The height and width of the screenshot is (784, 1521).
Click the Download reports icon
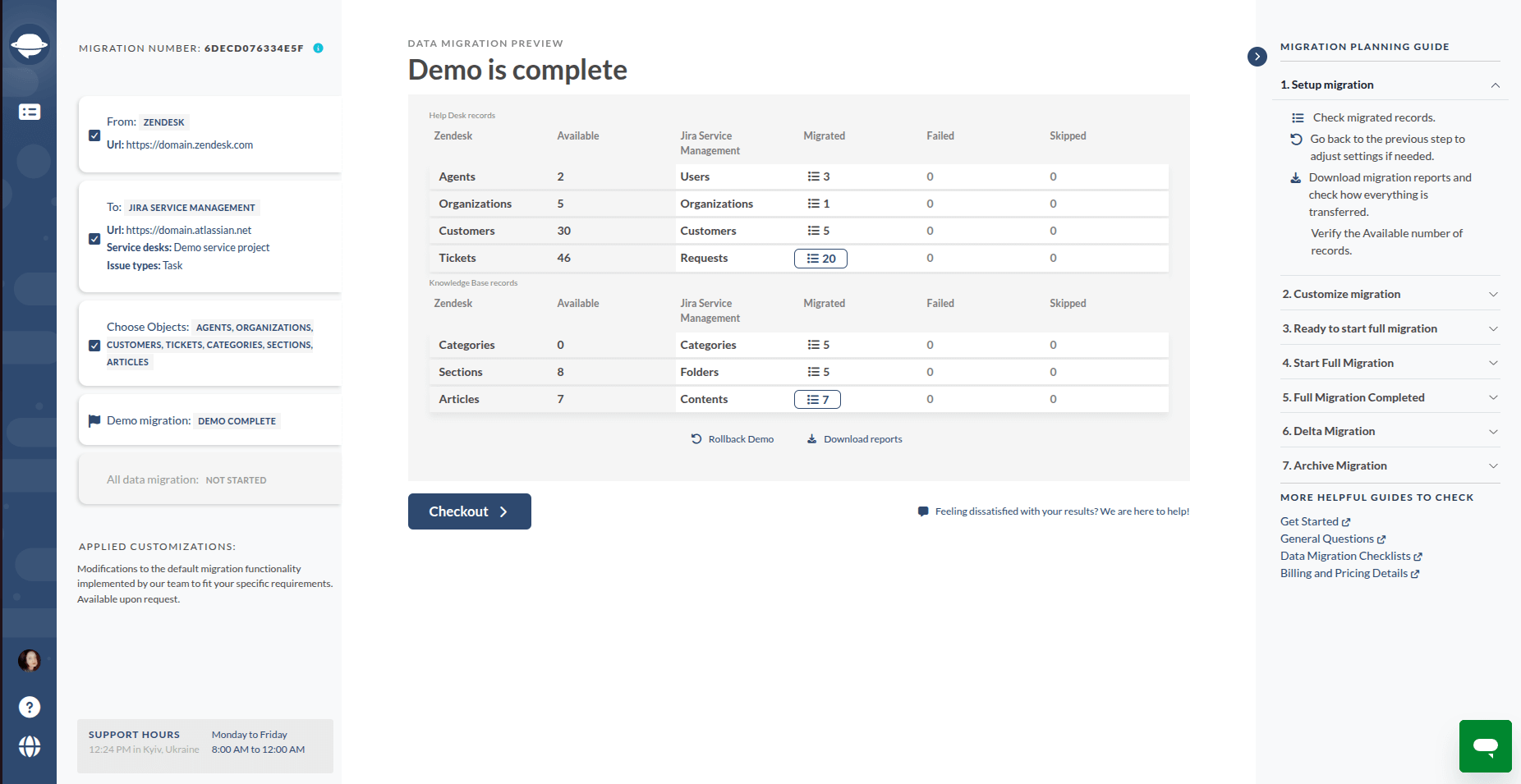pos(811,438)
